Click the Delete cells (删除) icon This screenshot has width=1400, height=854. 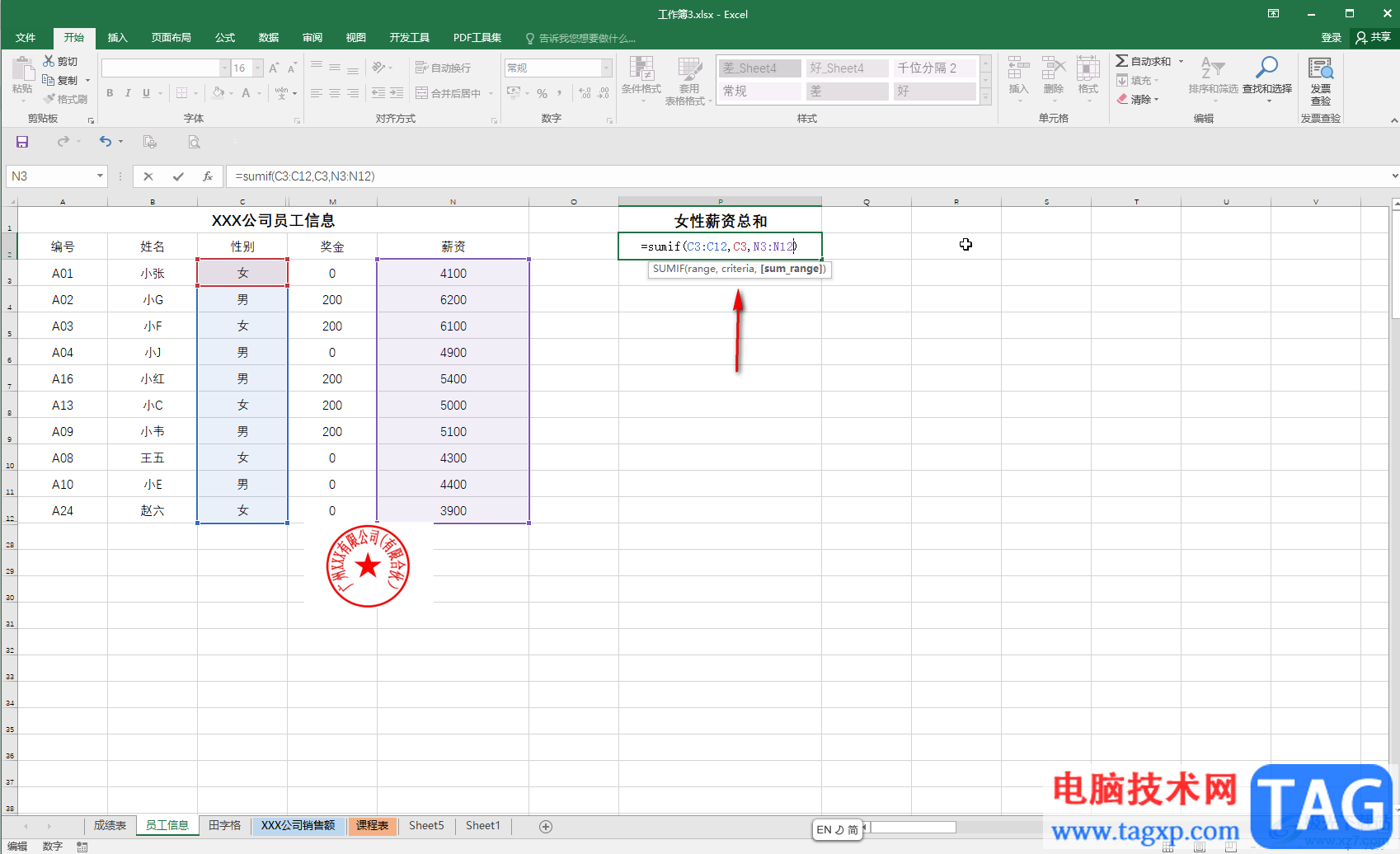[x=1054, y=68]
